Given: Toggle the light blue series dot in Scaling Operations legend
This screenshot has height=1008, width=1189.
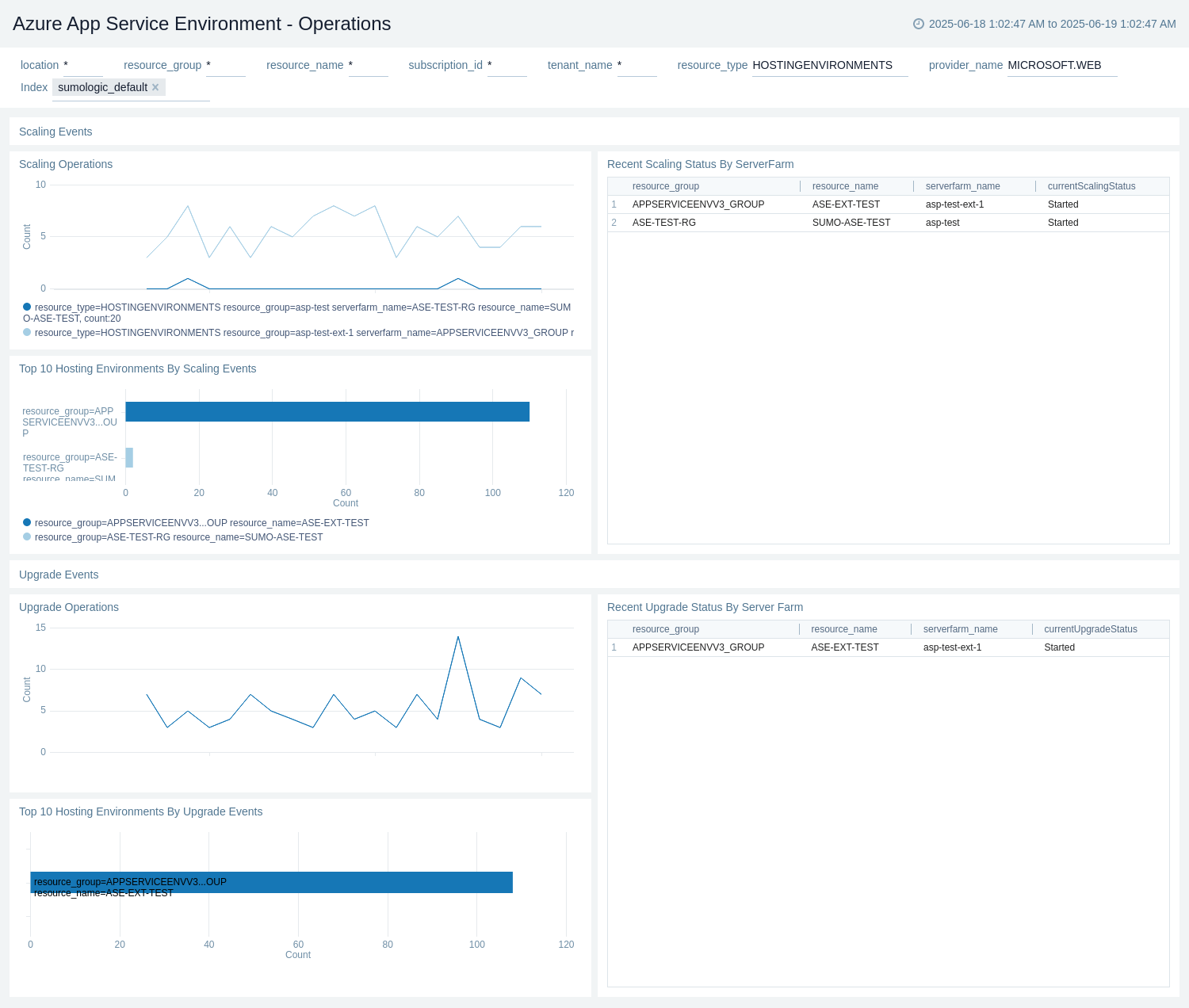Looking at the screenshot, I should point(26,332).
